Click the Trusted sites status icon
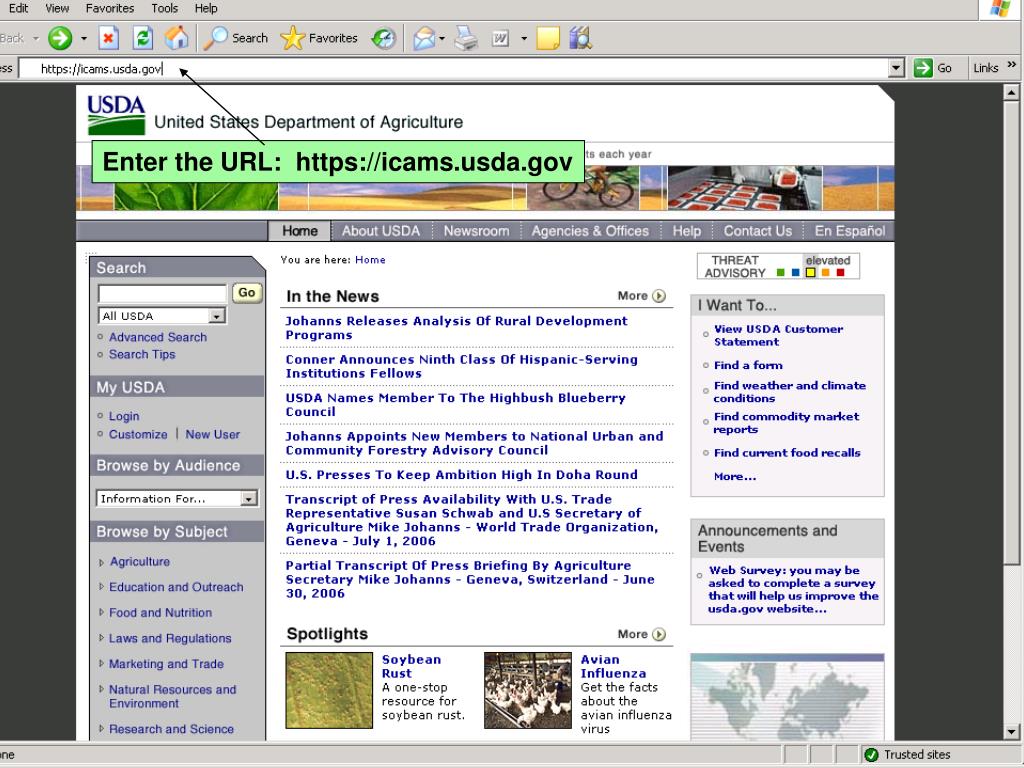 (871, 754)
